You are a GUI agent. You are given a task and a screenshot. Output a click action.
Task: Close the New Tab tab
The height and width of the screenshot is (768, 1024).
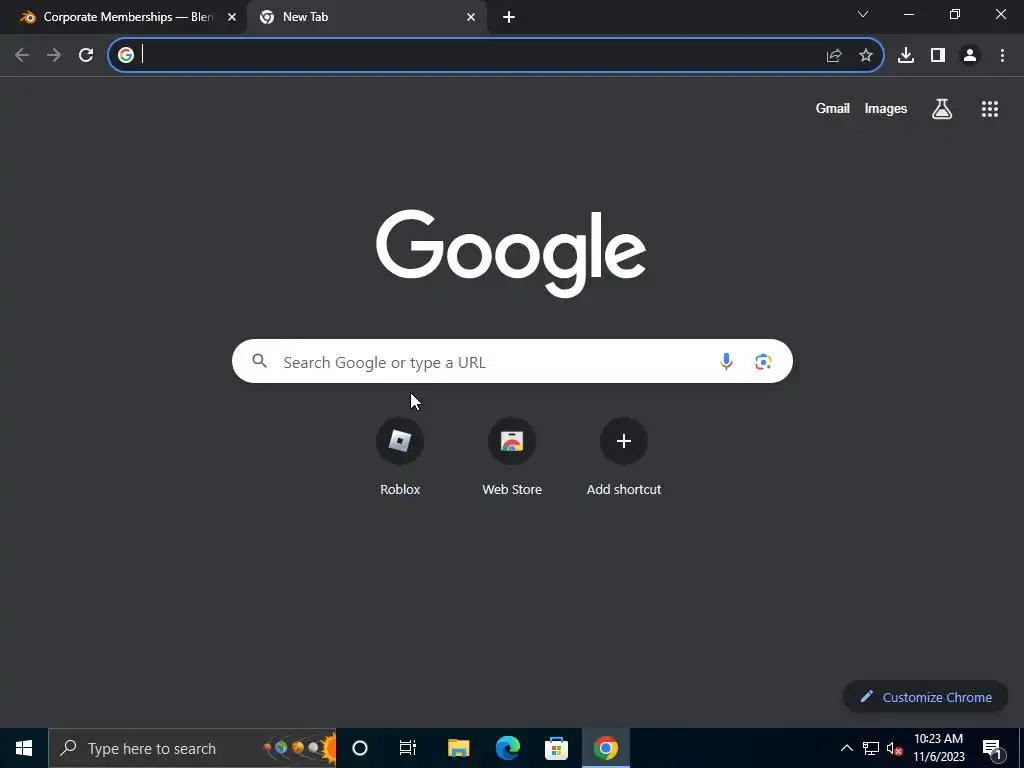471,17
